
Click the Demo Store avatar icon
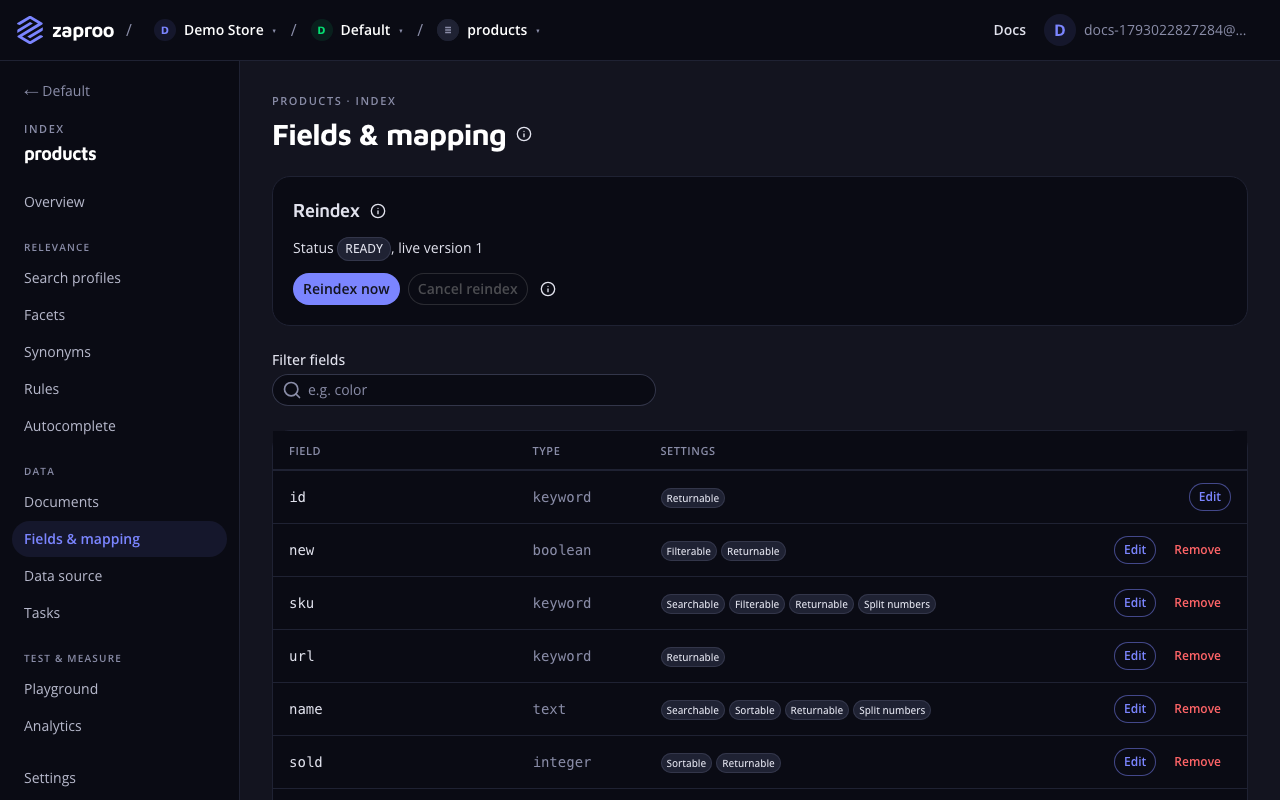pos(165,30)
